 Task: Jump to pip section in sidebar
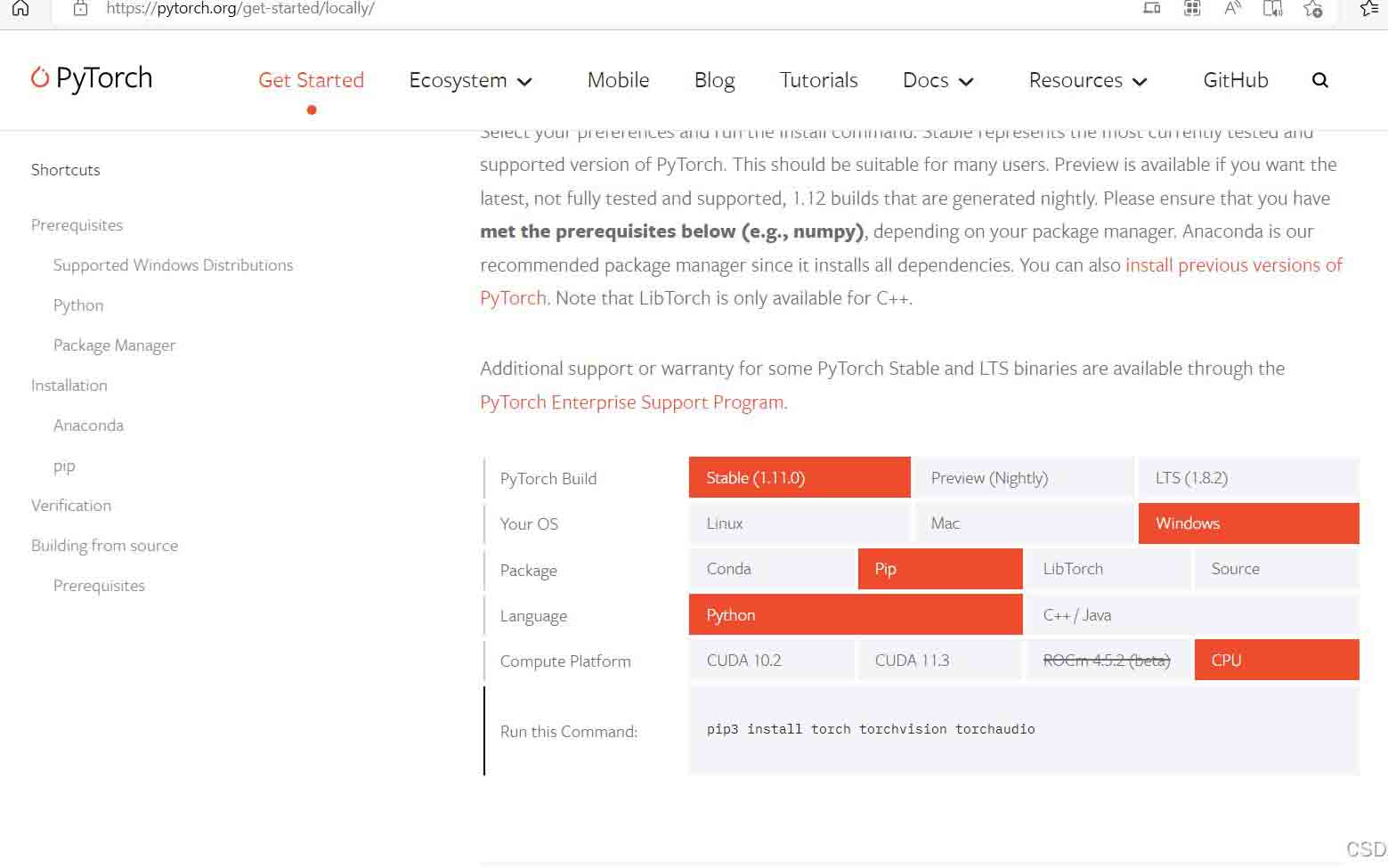64,466
